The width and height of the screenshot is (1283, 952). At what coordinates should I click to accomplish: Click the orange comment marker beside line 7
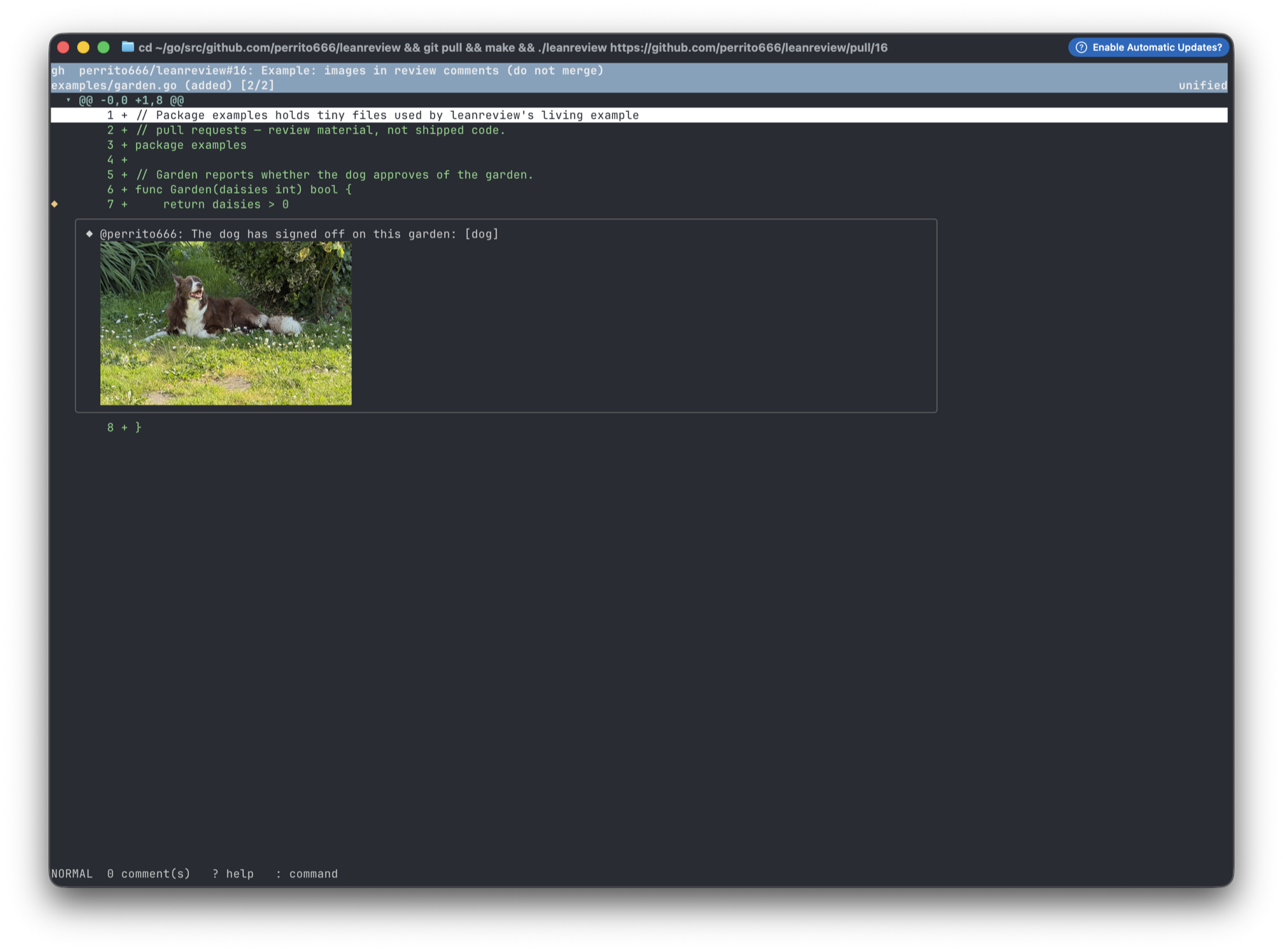[55, 205]
